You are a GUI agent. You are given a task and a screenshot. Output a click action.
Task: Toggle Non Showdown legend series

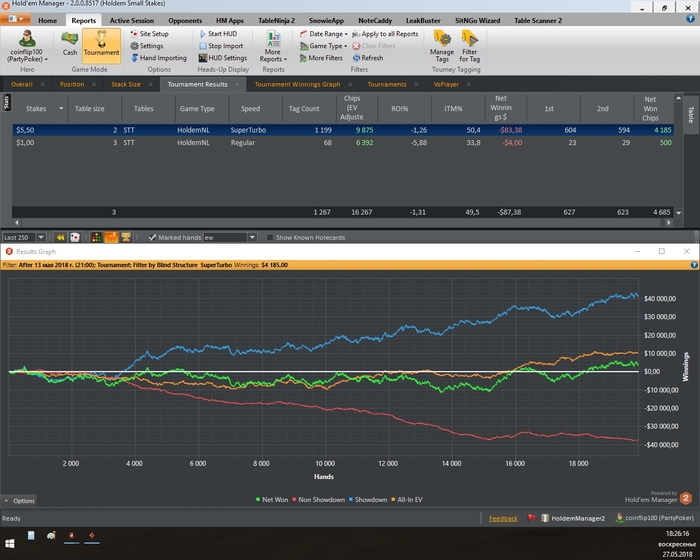(x=318, y=499)
